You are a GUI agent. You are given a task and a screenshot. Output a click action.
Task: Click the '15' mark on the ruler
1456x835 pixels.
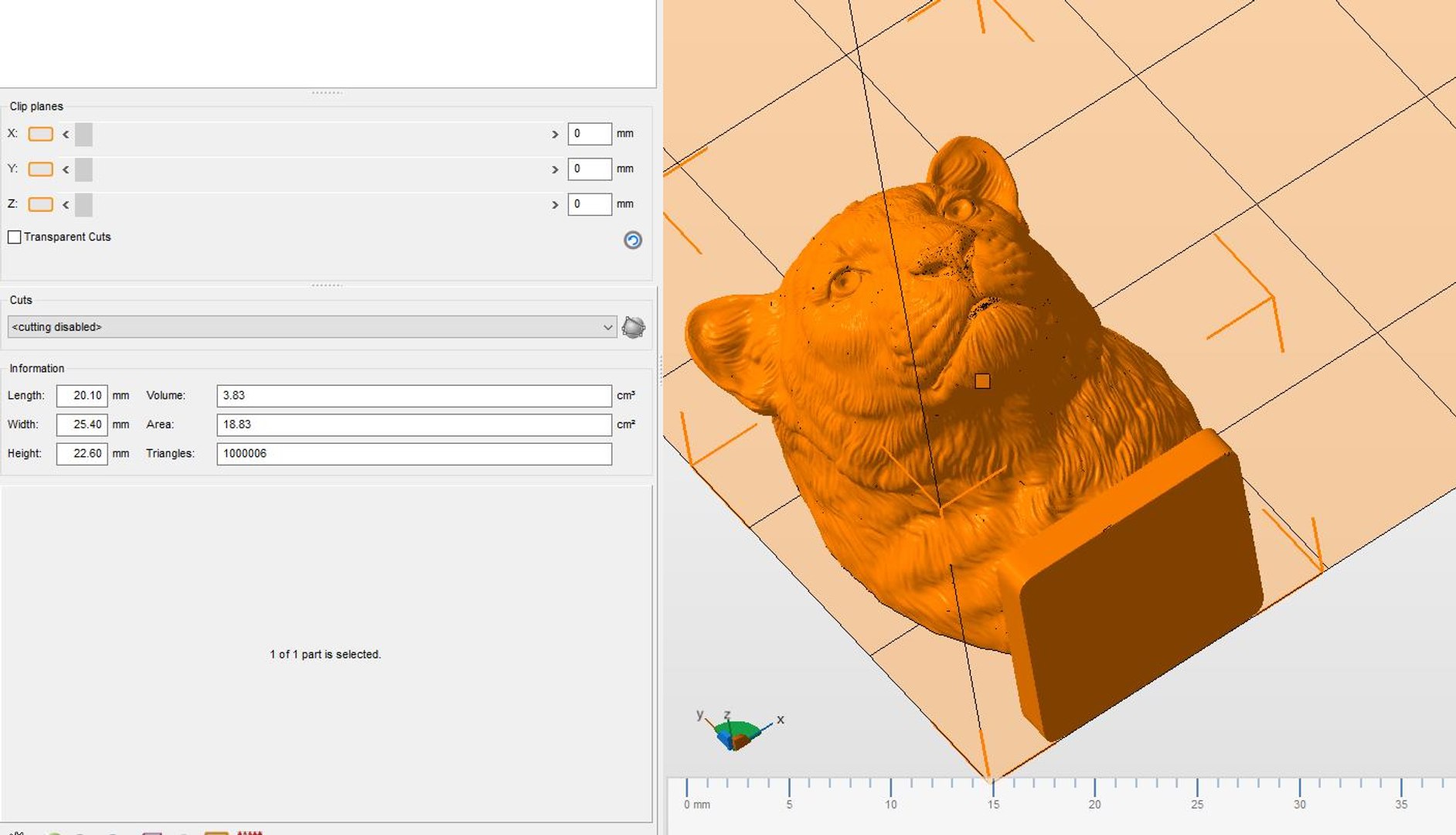click(x=993, y=804)
